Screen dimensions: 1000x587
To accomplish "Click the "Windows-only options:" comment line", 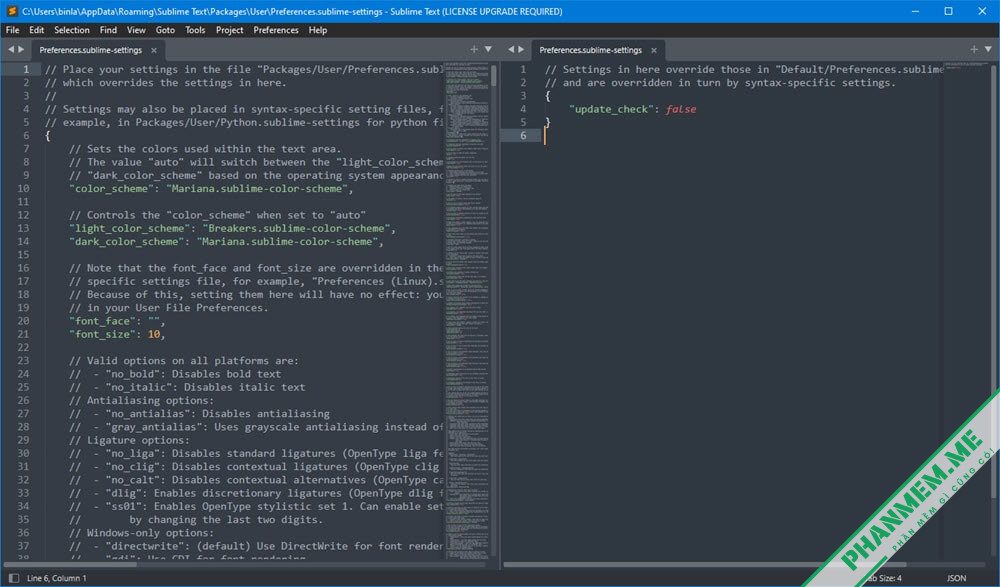I will pos(142,533).
